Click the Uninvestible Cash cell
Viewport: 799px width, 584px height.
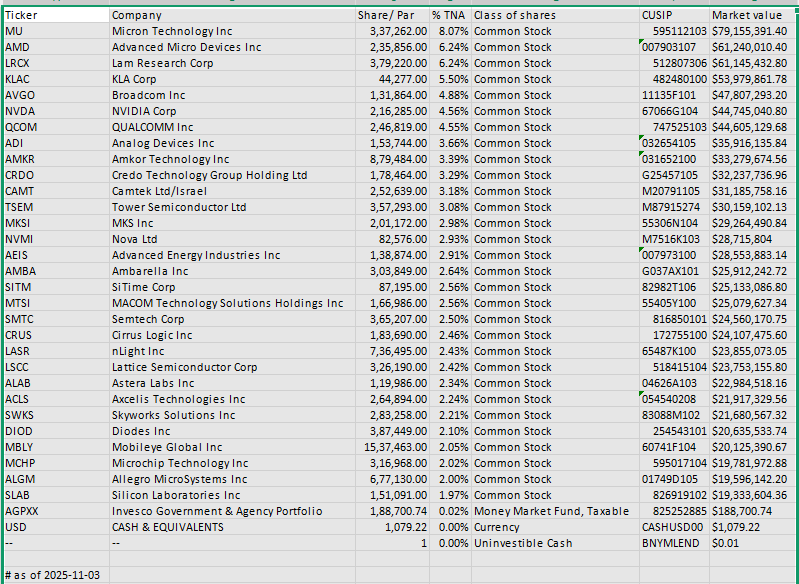pos(553,543)
